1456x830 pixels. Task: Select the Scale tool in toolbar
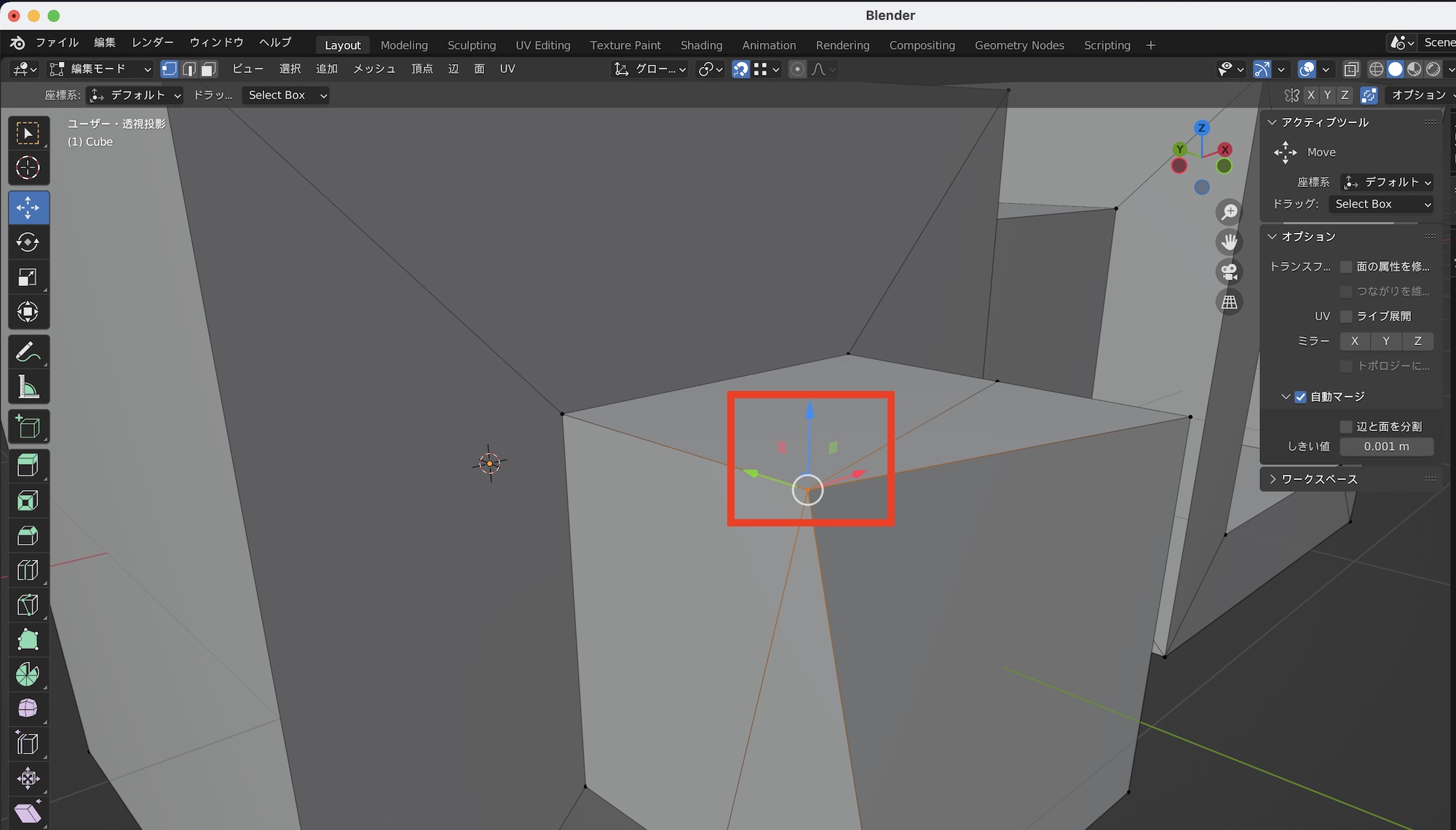28,277
